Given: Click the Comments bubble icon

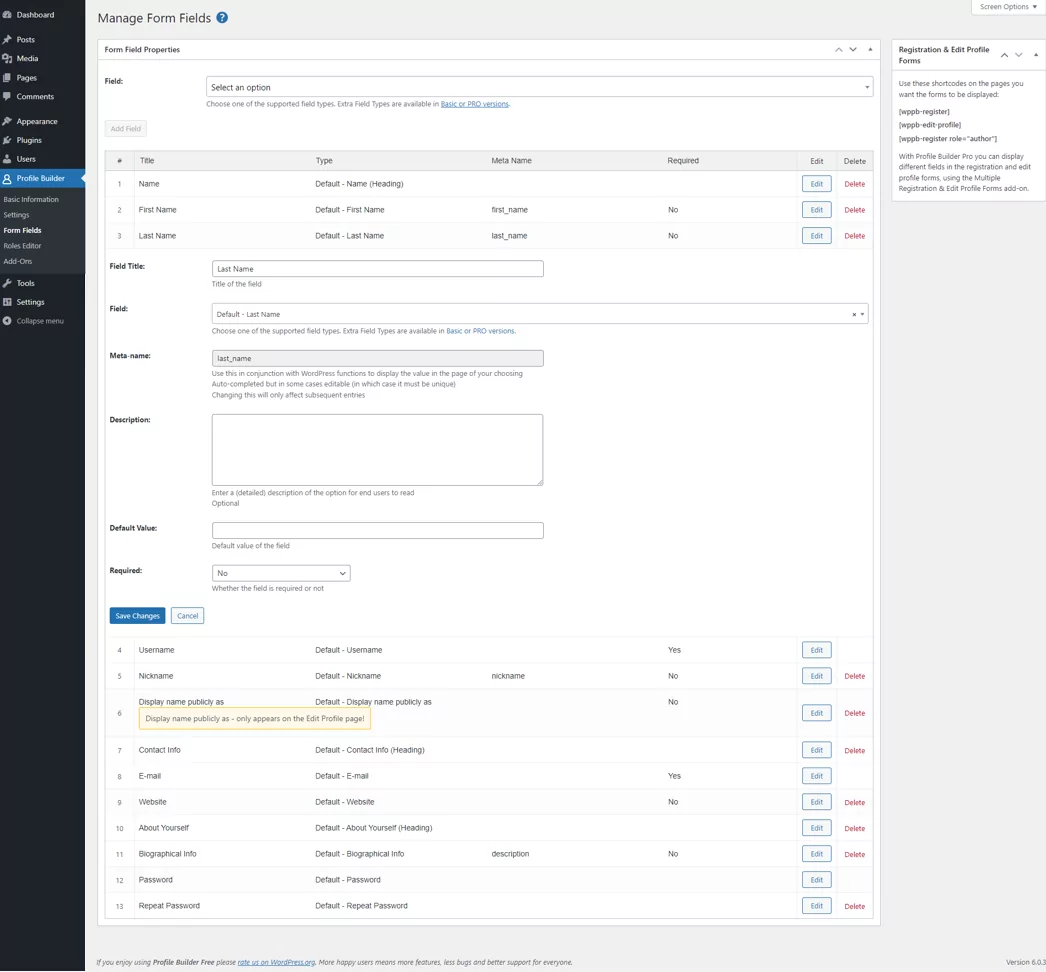Looking at the screenshot, I should [x=7, y=96].
